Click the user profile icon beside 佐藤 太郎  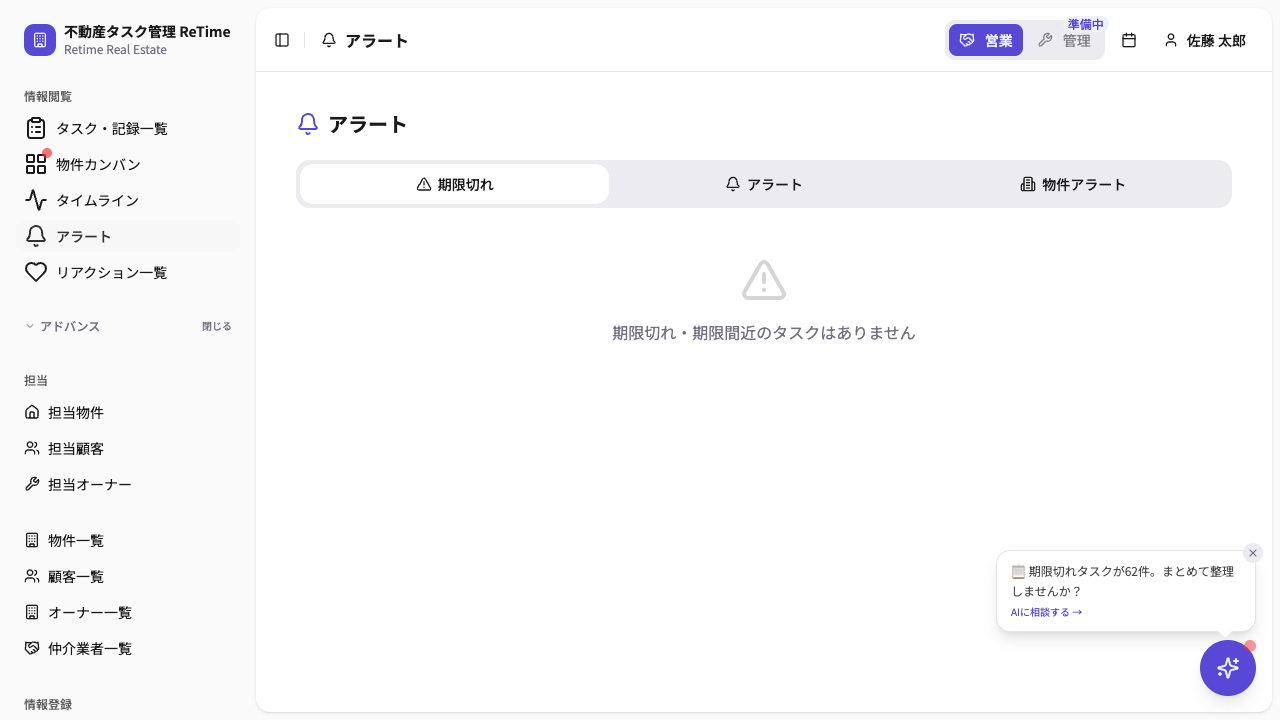tap(1171, 40)
